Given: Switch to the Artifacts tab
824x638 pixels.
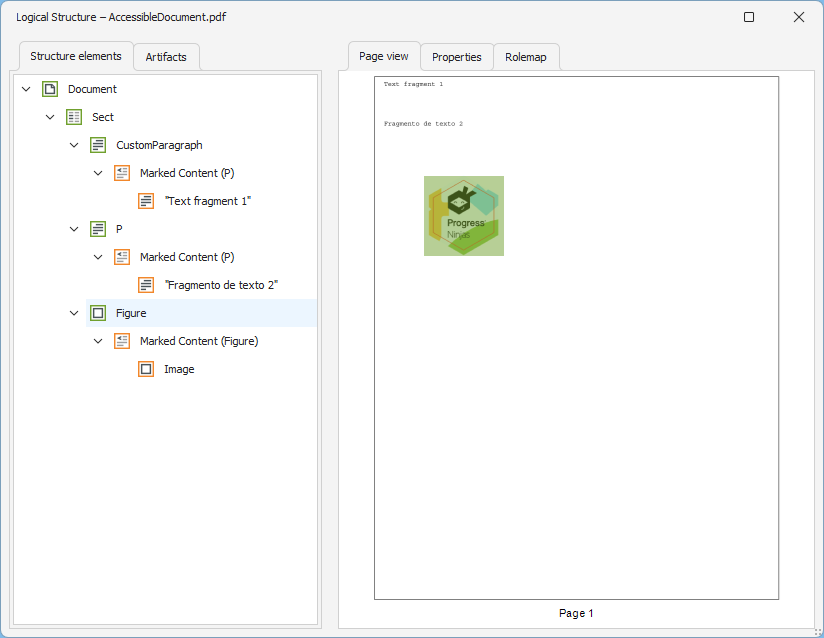Looking at the screenshot, I should [166, 57].
